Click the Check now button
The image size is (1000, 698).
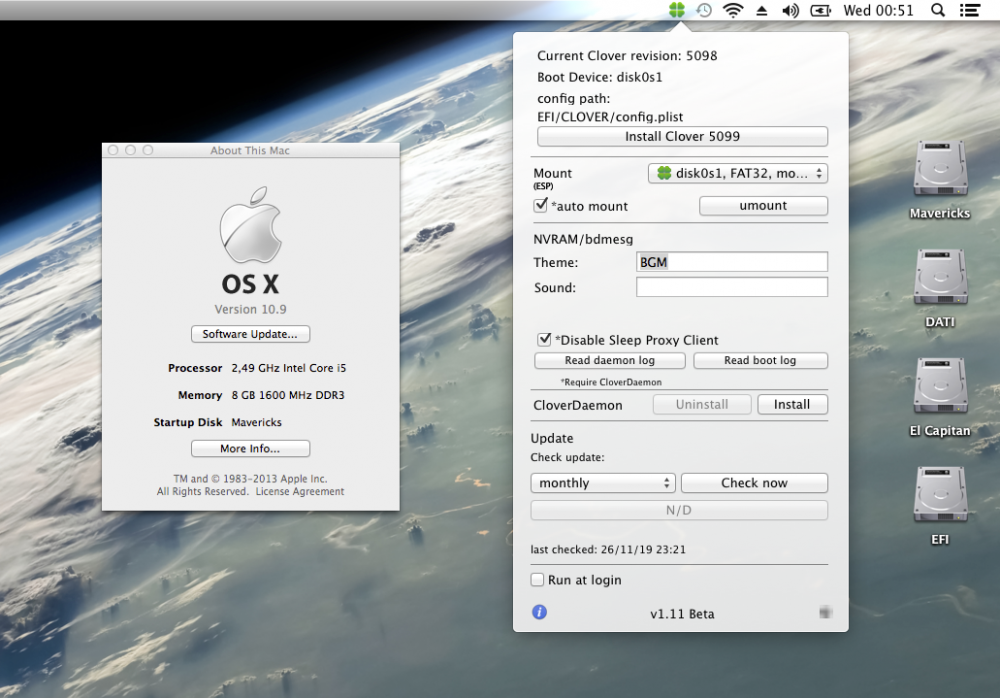coord(754,483)
